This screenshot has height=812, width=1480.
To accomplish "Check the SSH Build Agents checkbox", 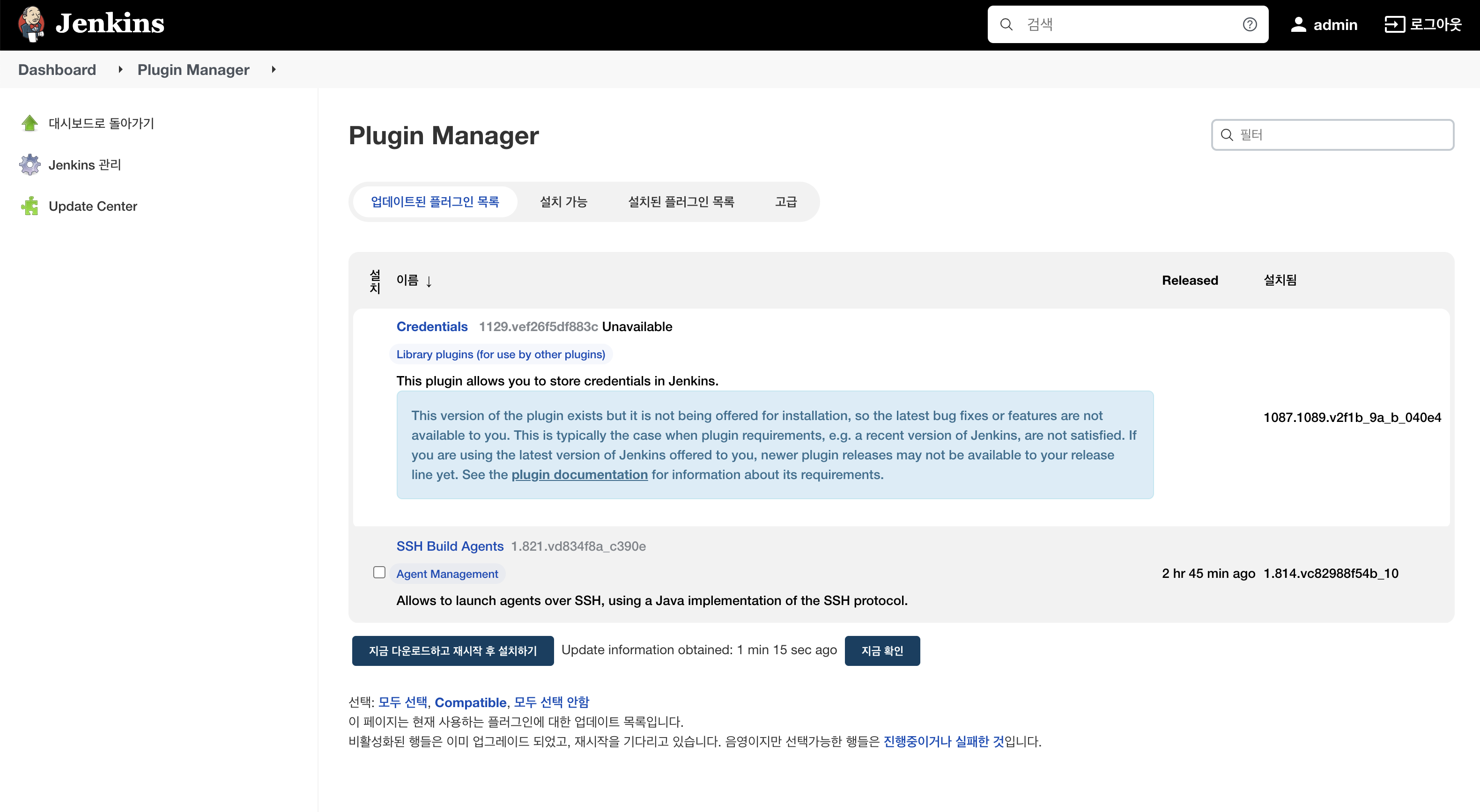I will [x=379, y=573].
